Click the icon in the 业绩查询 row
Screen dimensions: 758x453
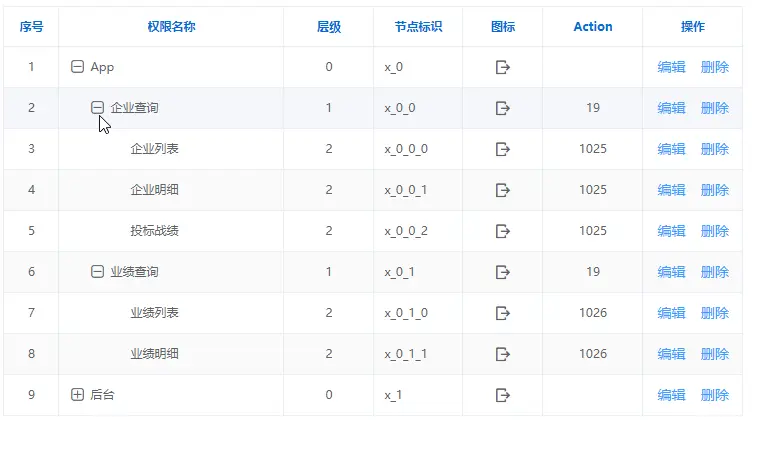tap(503, 272)
